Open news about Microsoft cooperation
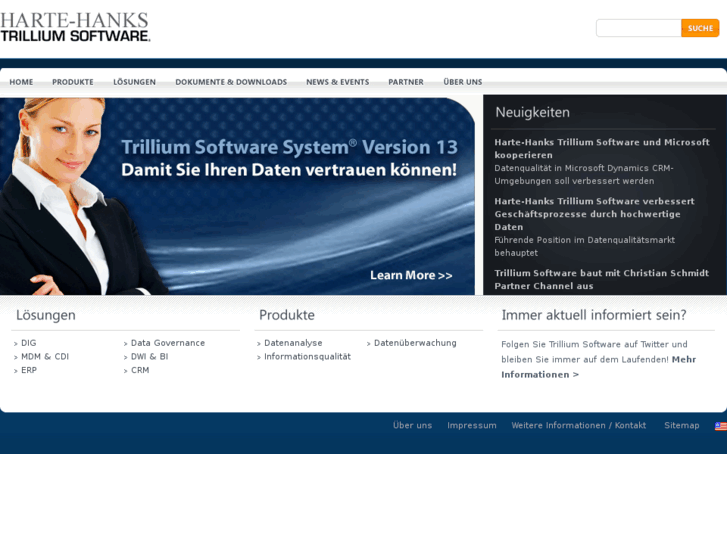 click(602, 148)
